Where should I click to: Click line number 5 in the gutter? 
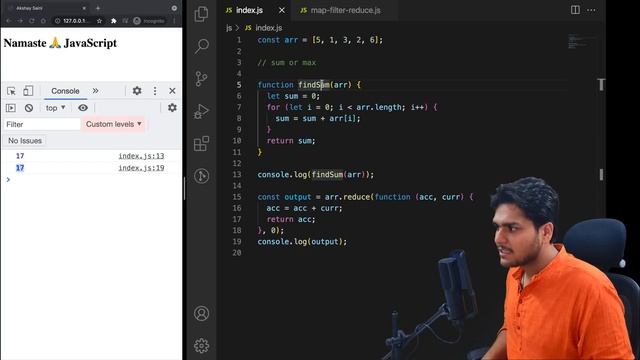click(239, 84)
